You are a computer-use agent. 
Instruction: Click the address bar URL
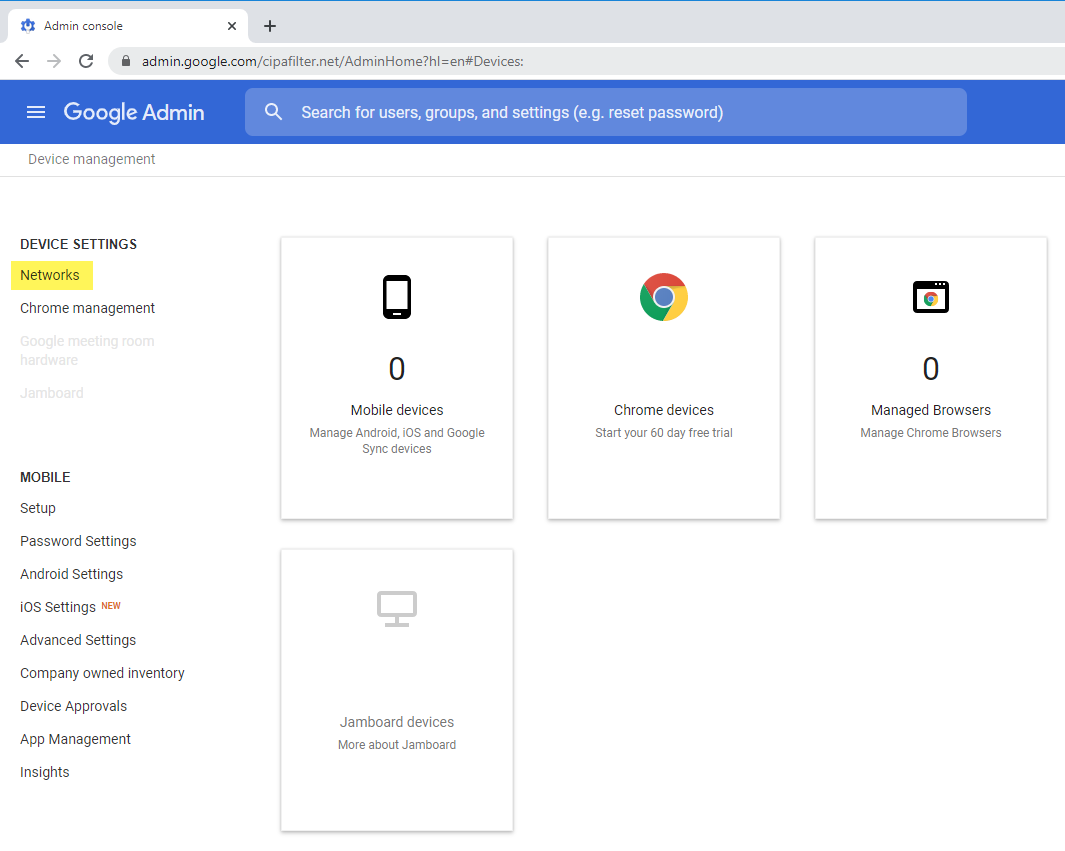point(332,61)
